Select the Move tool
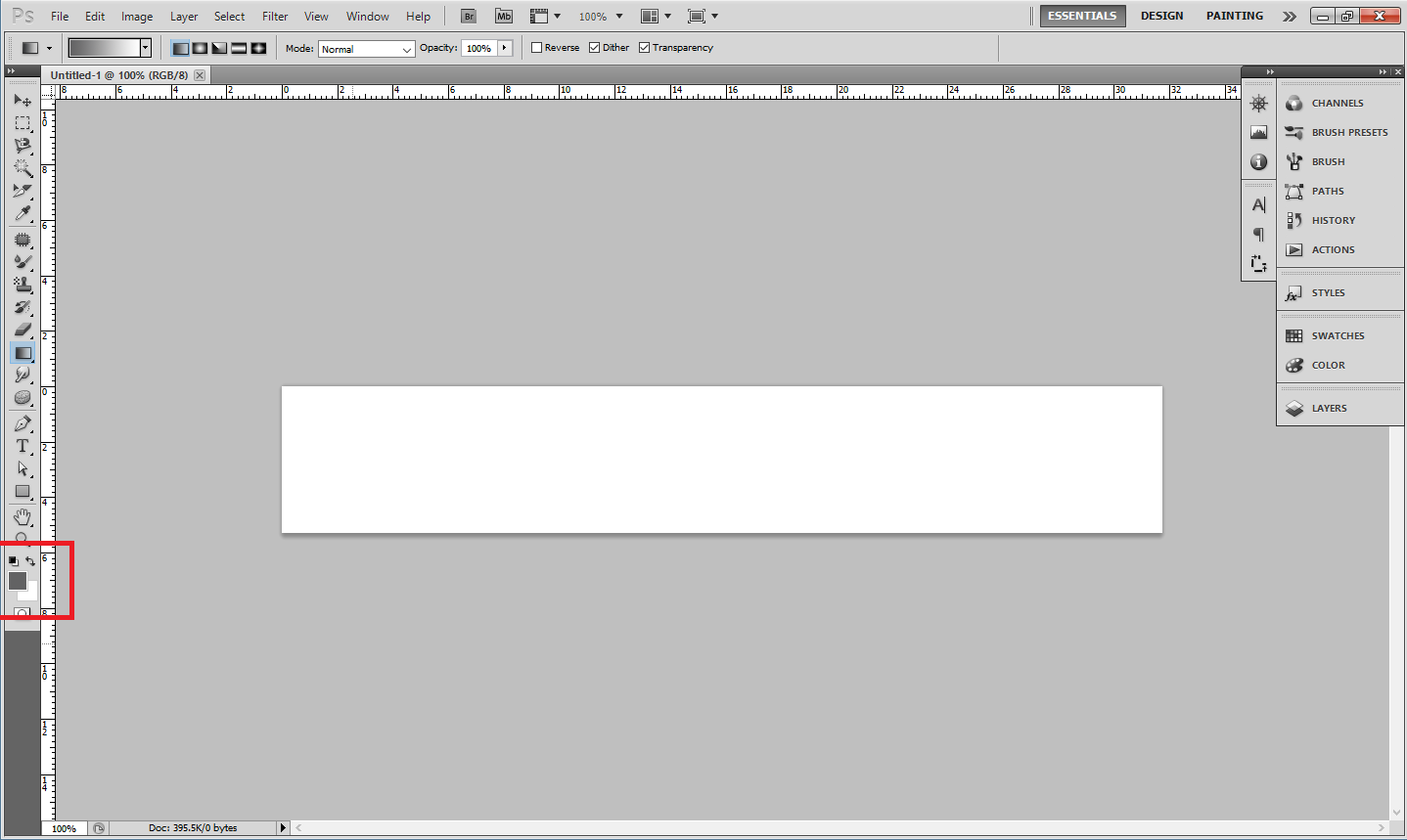Screen dimensions: 1407x840 [x=22, y=100]
